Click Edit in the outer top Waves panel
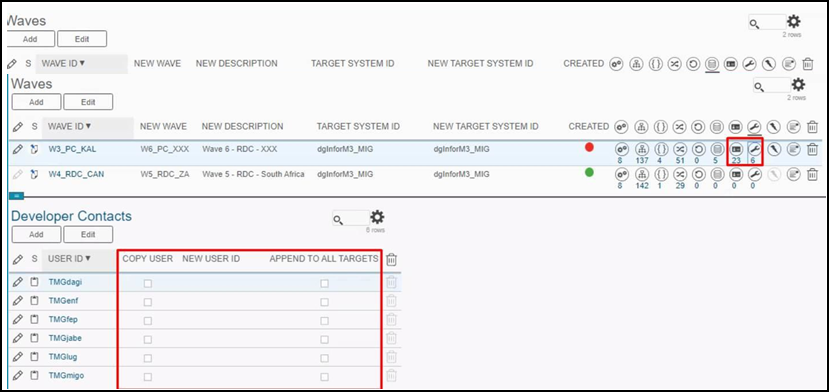829x392 pixels. tap(82, 39)
